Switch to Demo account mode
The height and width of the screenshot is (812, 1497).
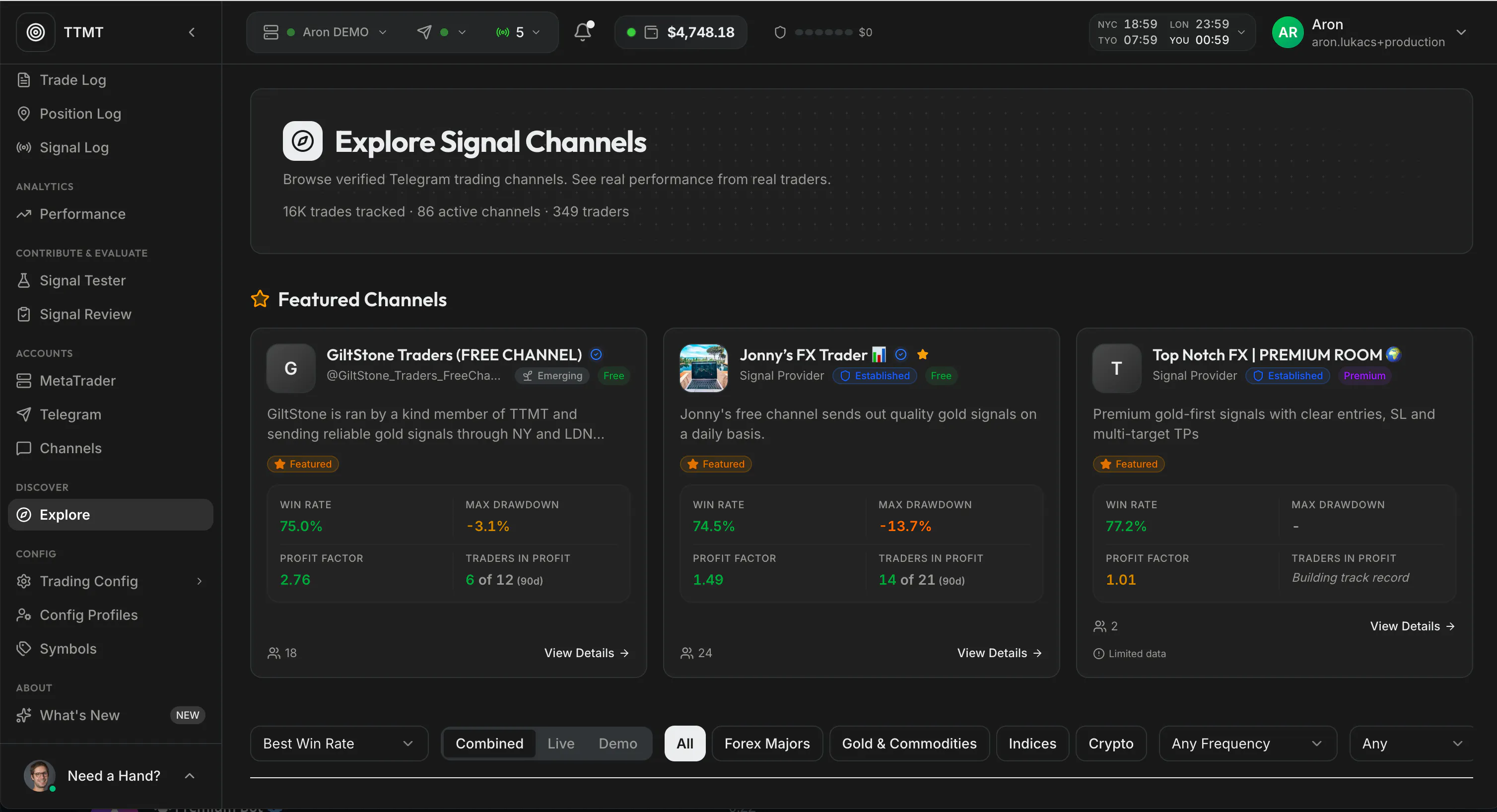[x=617, y=744]
